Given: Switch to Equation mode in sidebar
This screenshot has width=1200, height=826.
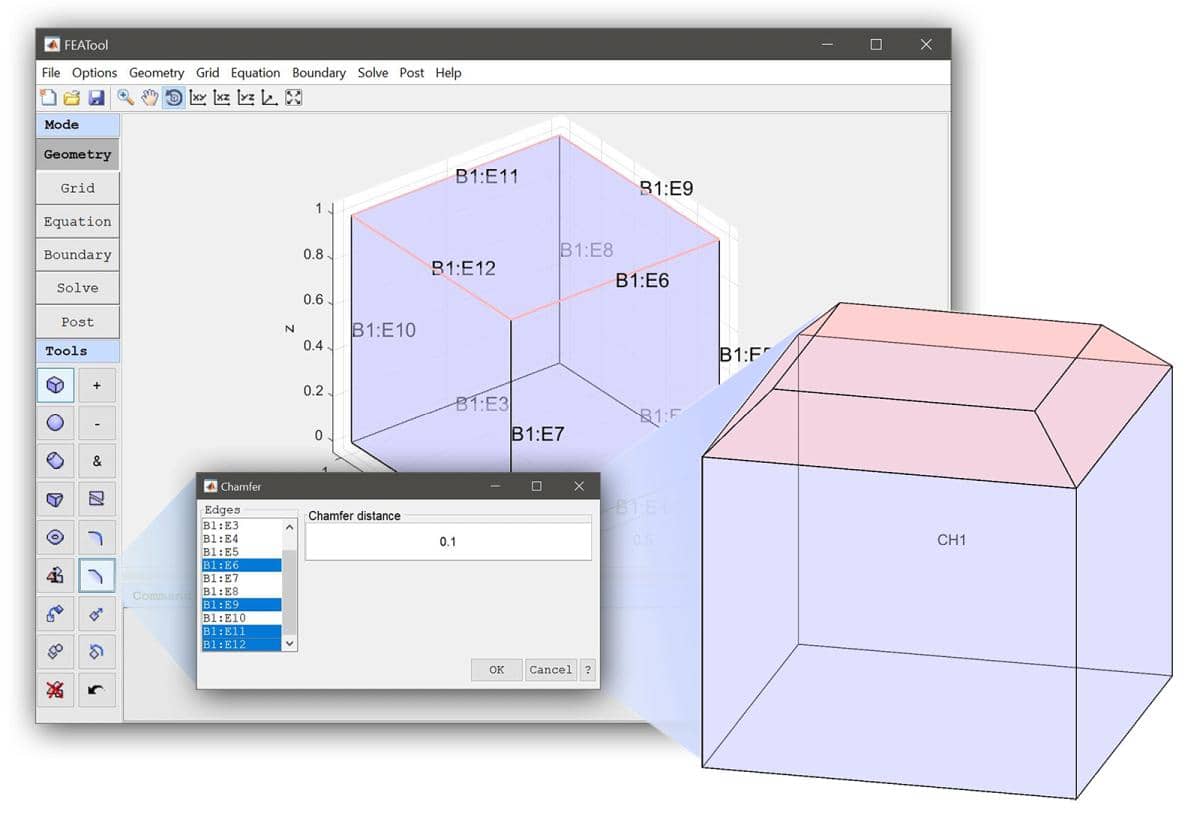Looking at the screenshot, I should tap(77, 221).
